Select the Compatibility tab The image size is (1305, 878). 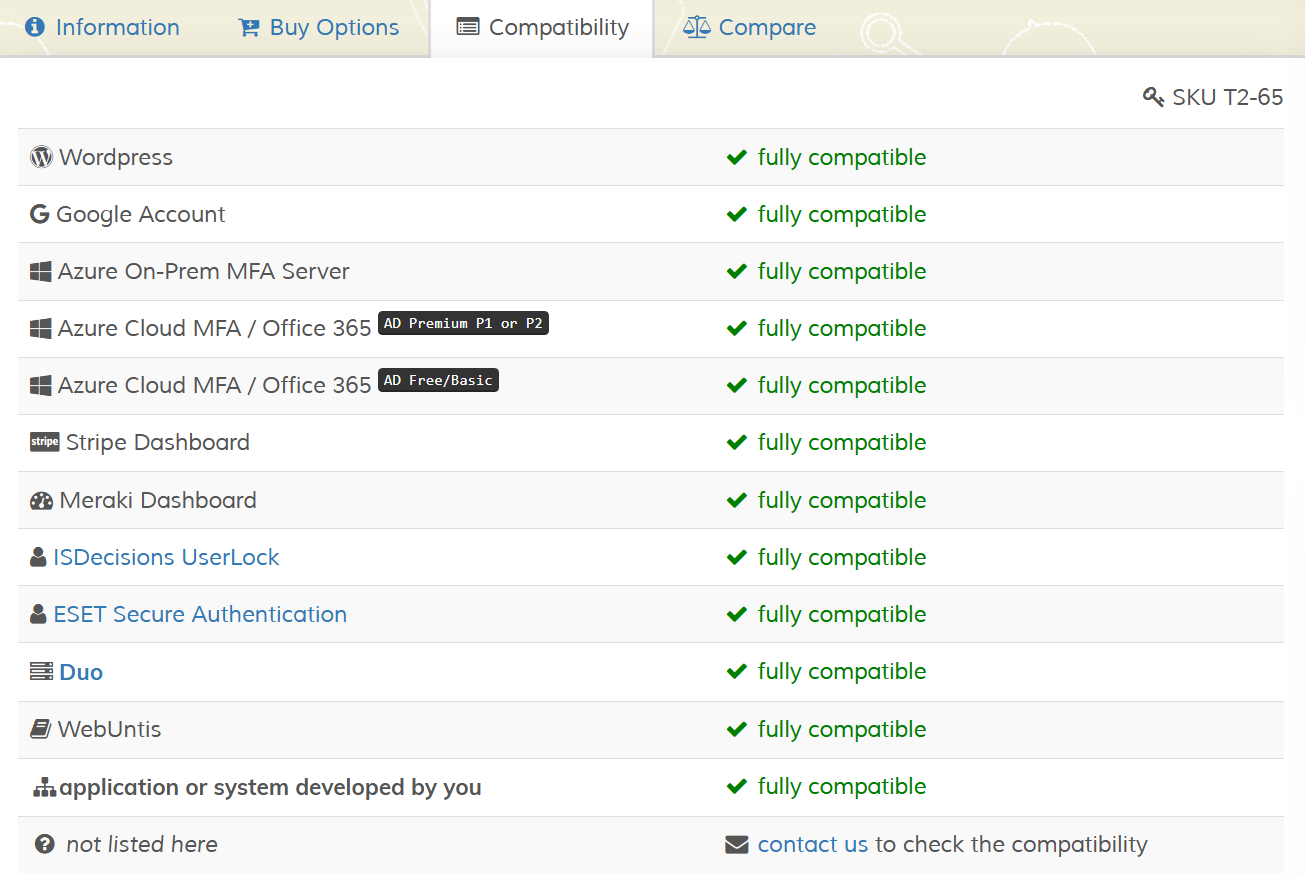pyautogui.click(x=542, y=27)
